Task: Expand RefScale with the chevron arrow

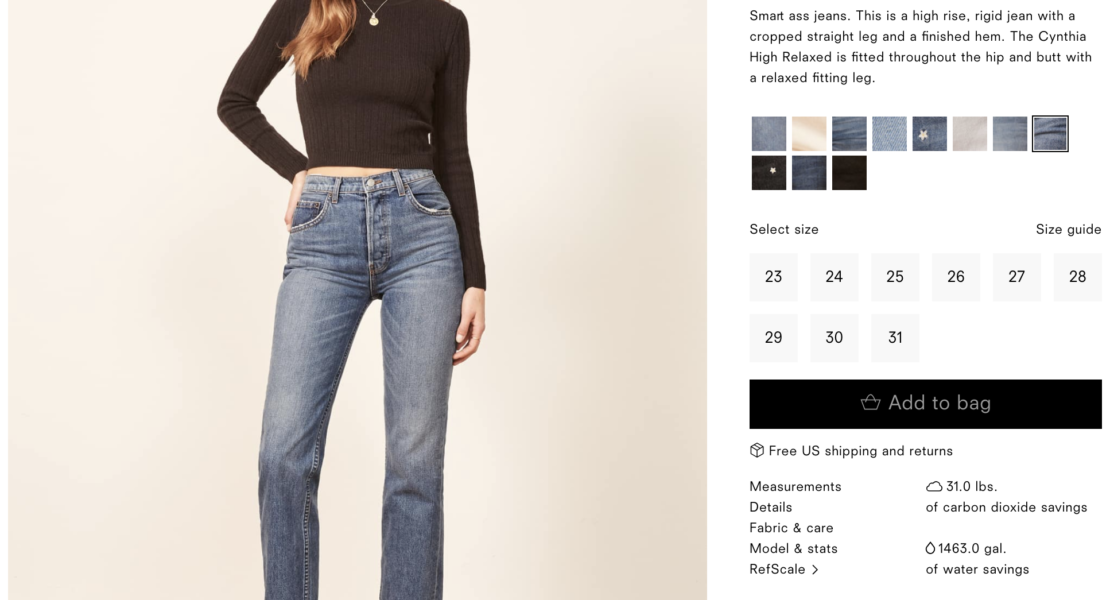Action: pos(816,570)
